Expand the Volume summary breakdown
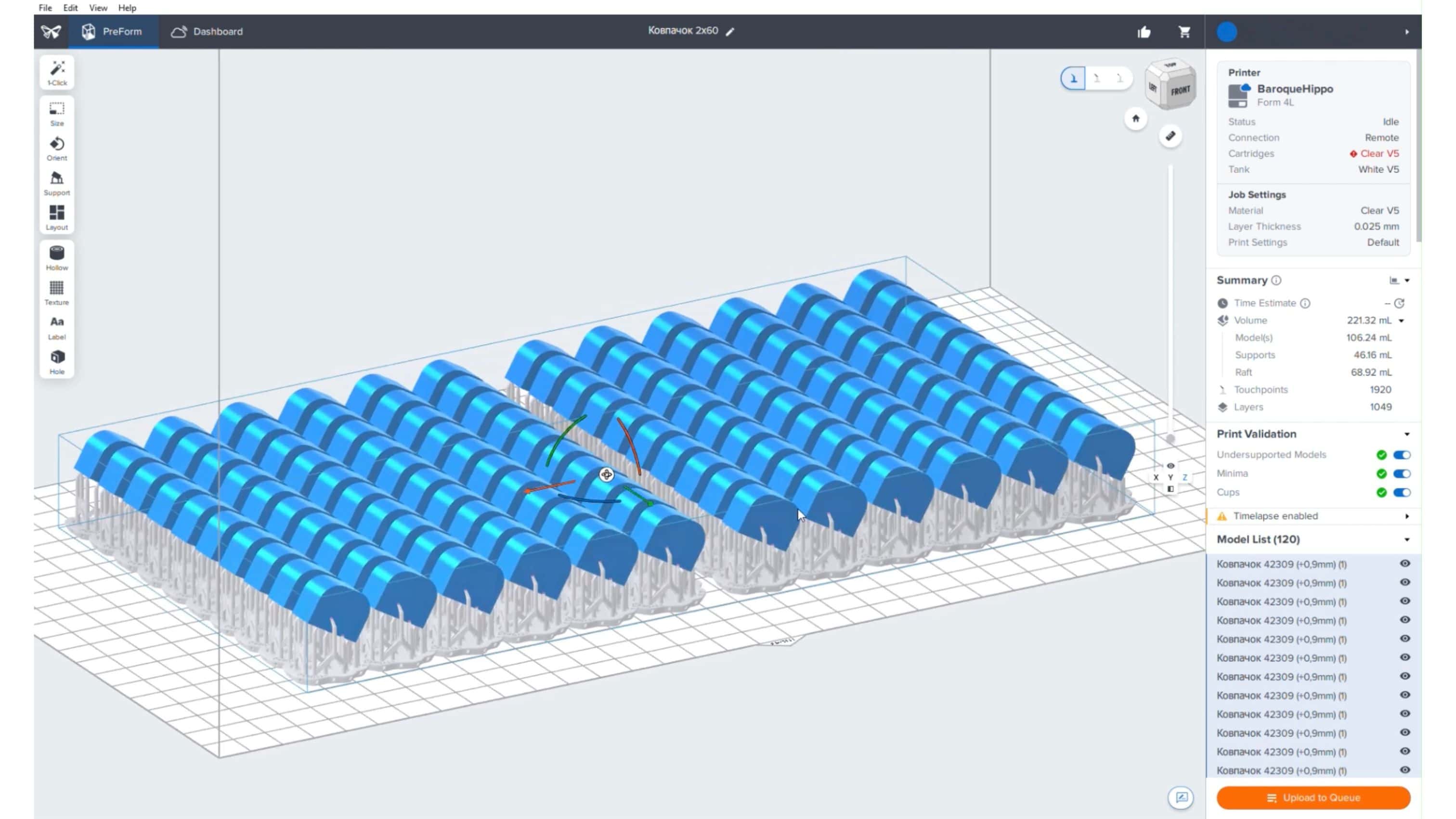1456x819 pixels. pyautogui.click(x=1401, y=320)
